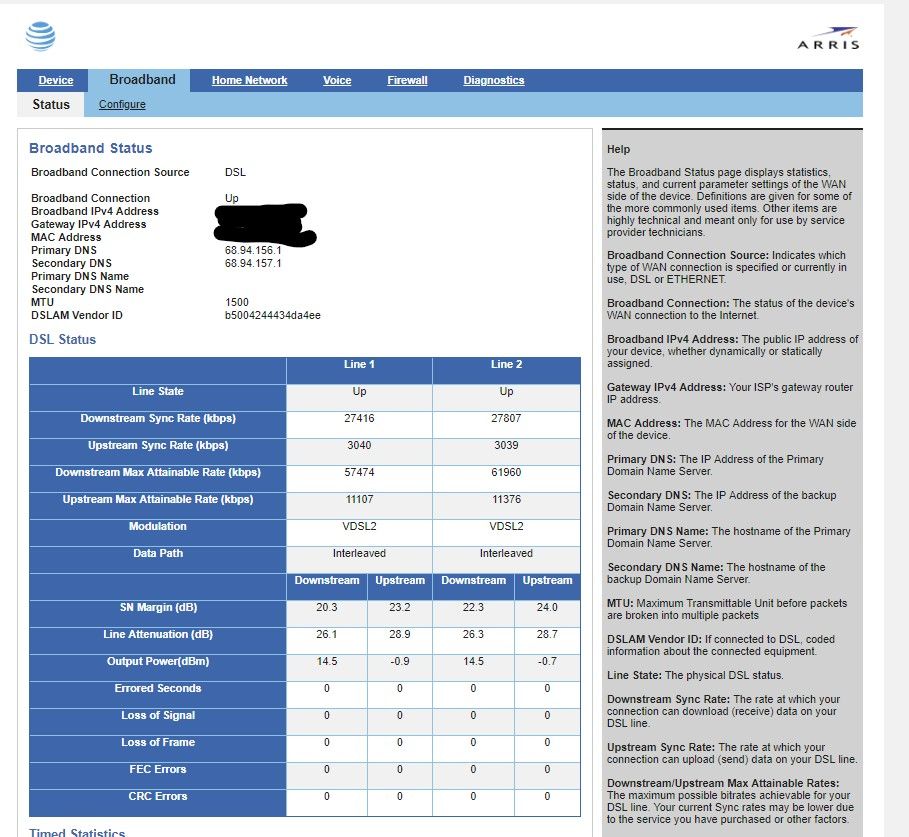Click the DSL Status section heading
The image size is (909, 837).
point(63,339)
